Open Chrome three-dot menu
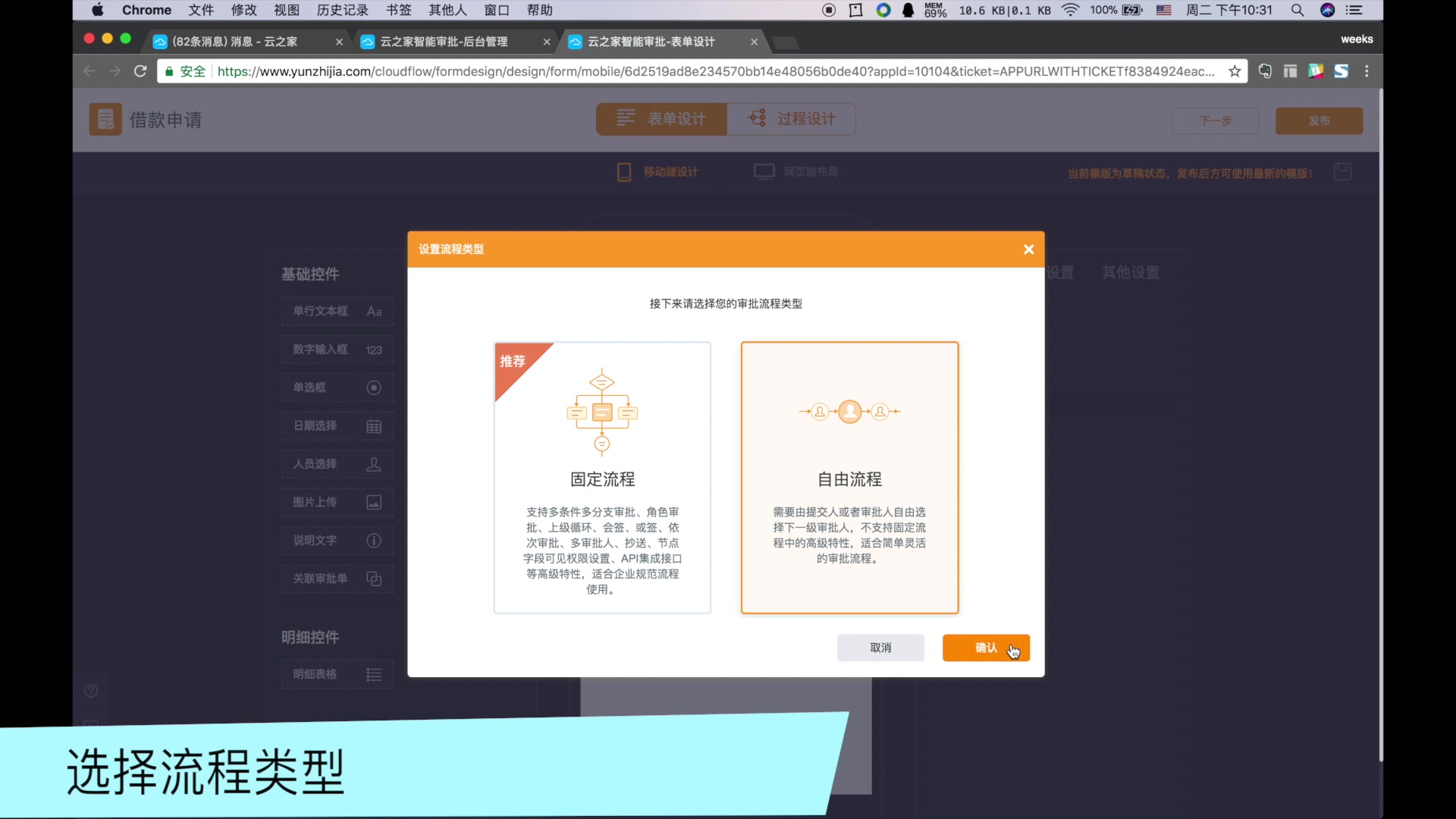1456x819 pixels. [x=1367, y=71]
